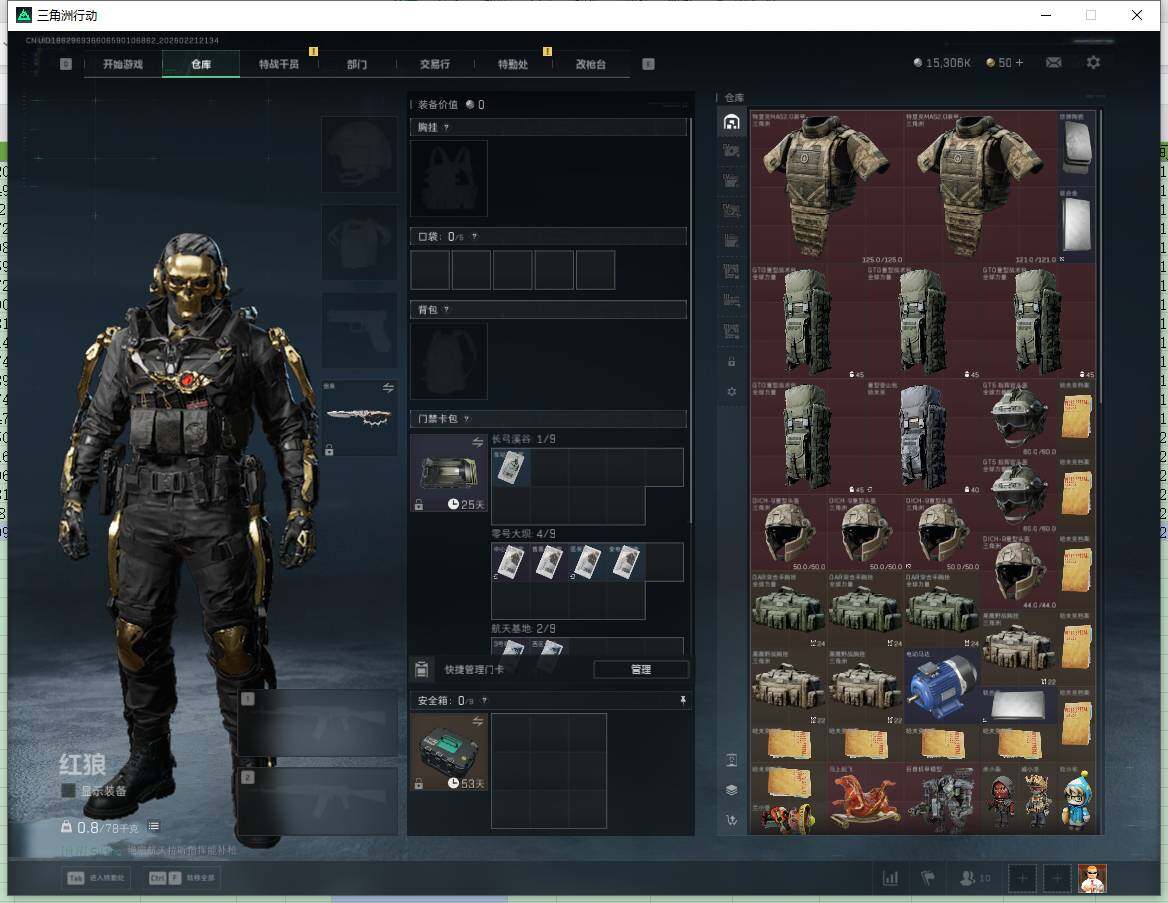Click the left square icon before 开始游戏

[66, 64]
